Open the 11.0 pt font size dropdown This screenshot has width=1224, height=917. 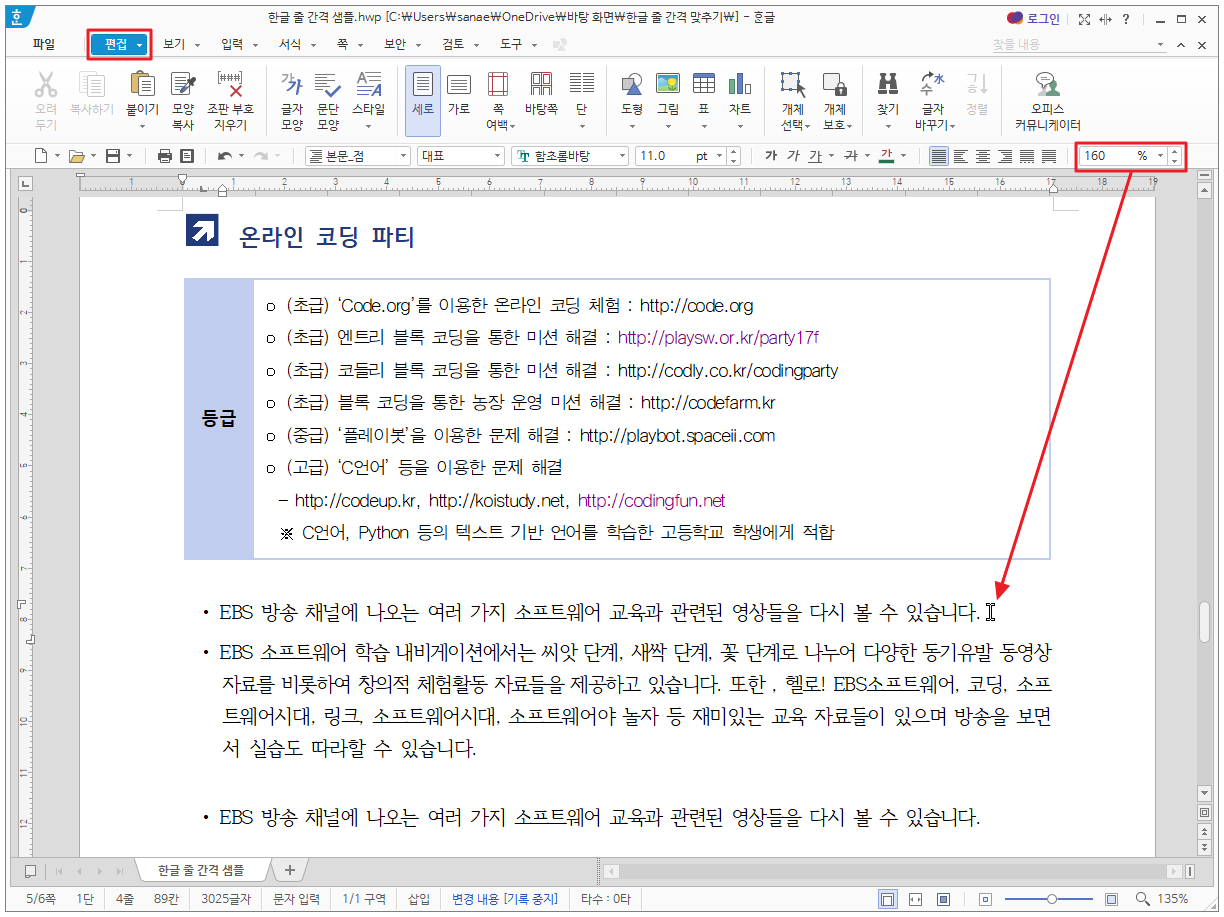tap(718, 156)
